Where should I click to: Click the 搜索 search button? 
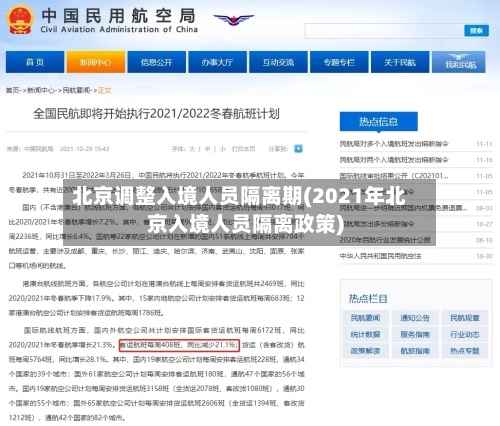[476, 31]
